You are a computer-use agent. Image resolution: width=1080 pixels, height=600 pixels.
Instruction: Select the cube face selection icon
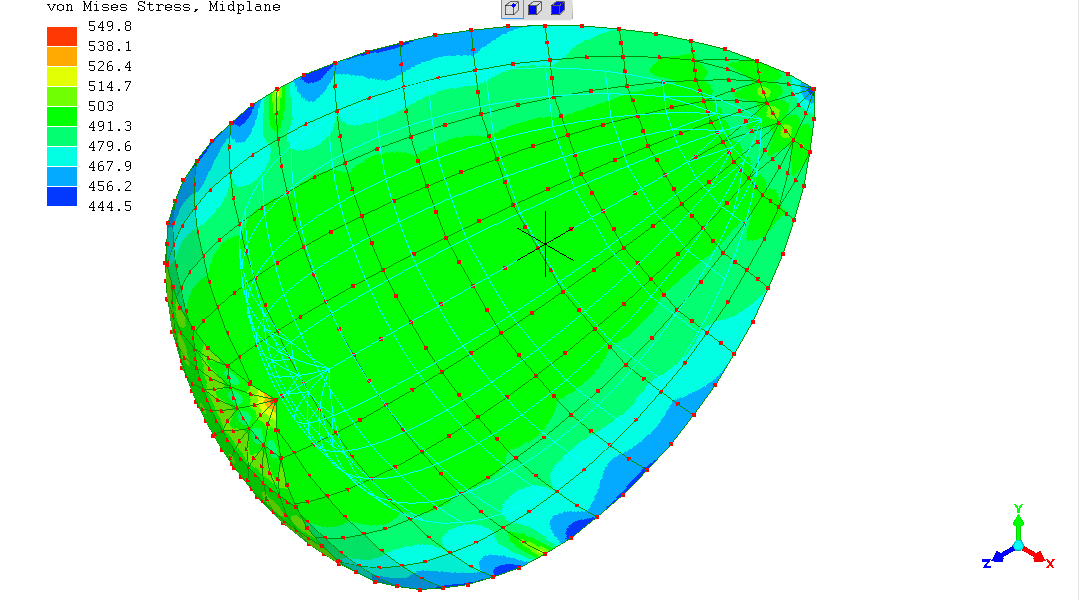tap(535, 9)
